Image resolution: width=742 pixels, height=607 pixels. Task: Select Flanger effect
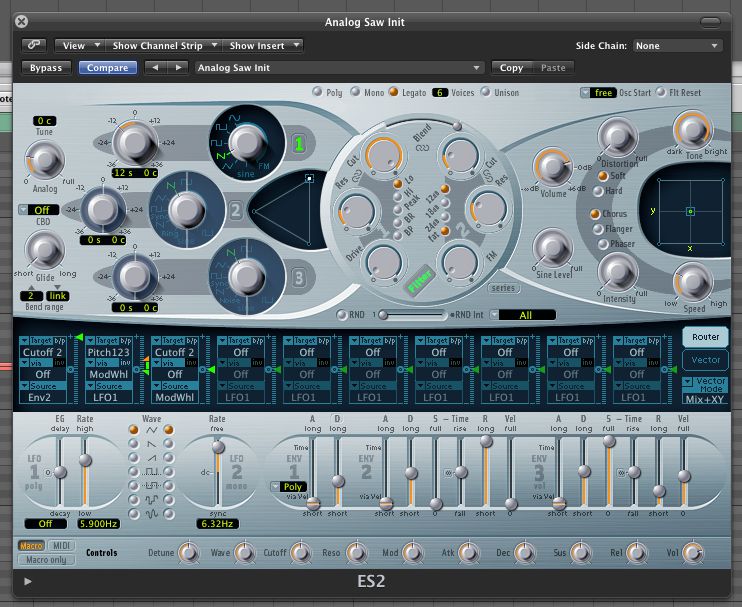pos(598,229)
